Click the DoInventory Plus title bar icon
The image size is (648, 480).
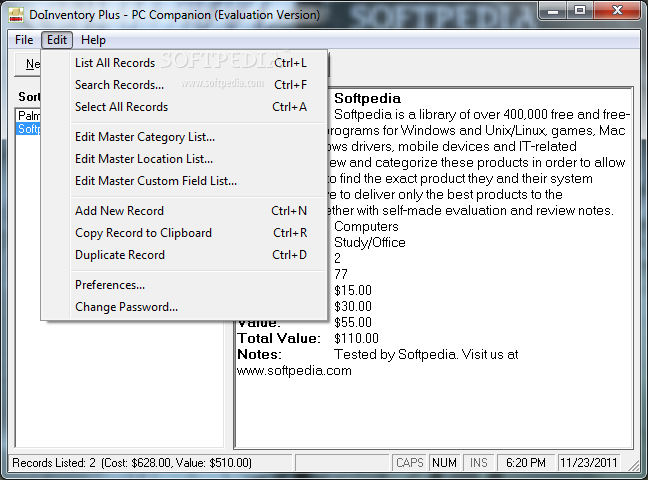click(x=16, y=15)
